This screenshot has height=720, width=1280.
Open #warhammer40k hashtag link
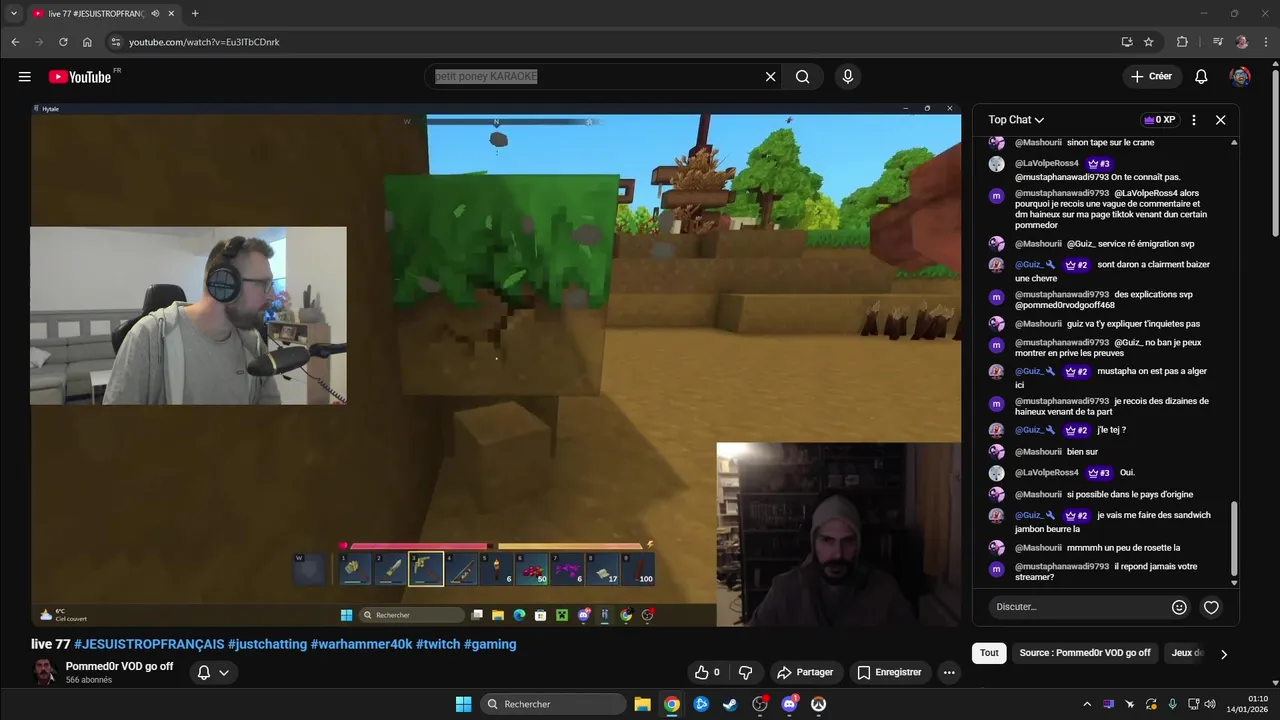pyautogui.click(x=361, y=644)
